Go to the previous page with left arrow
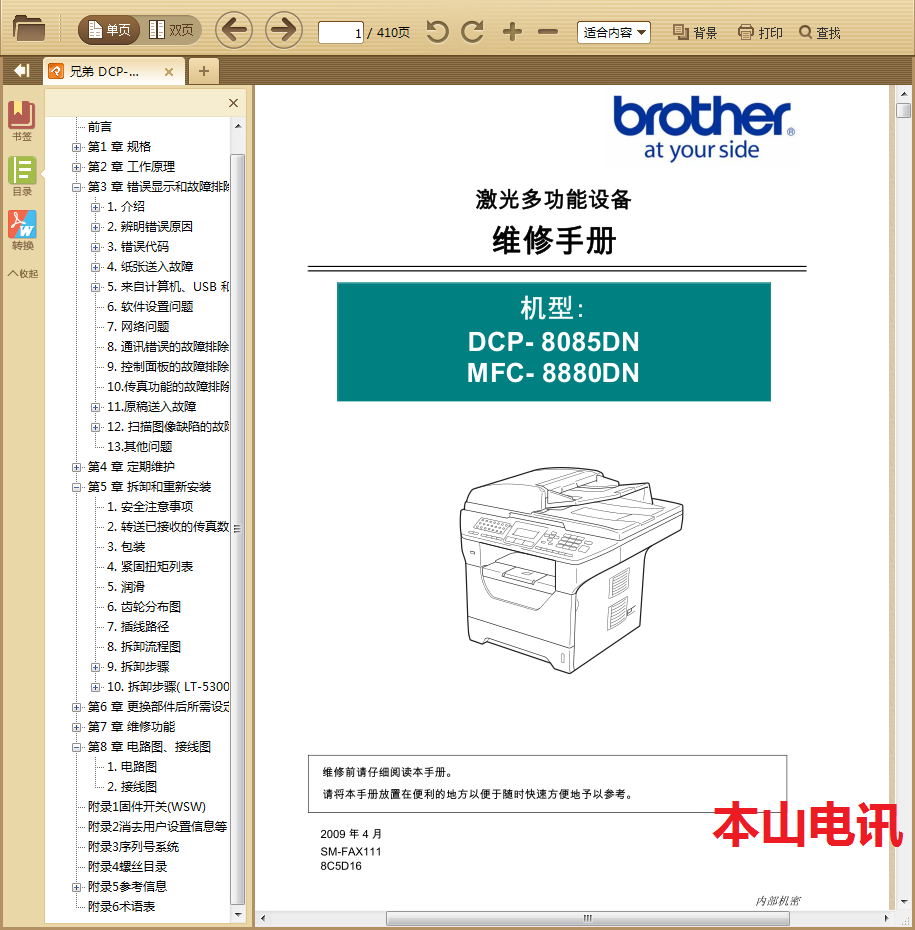Image resolution: width=915 pixels, height=930 pixels. [234, 30]
